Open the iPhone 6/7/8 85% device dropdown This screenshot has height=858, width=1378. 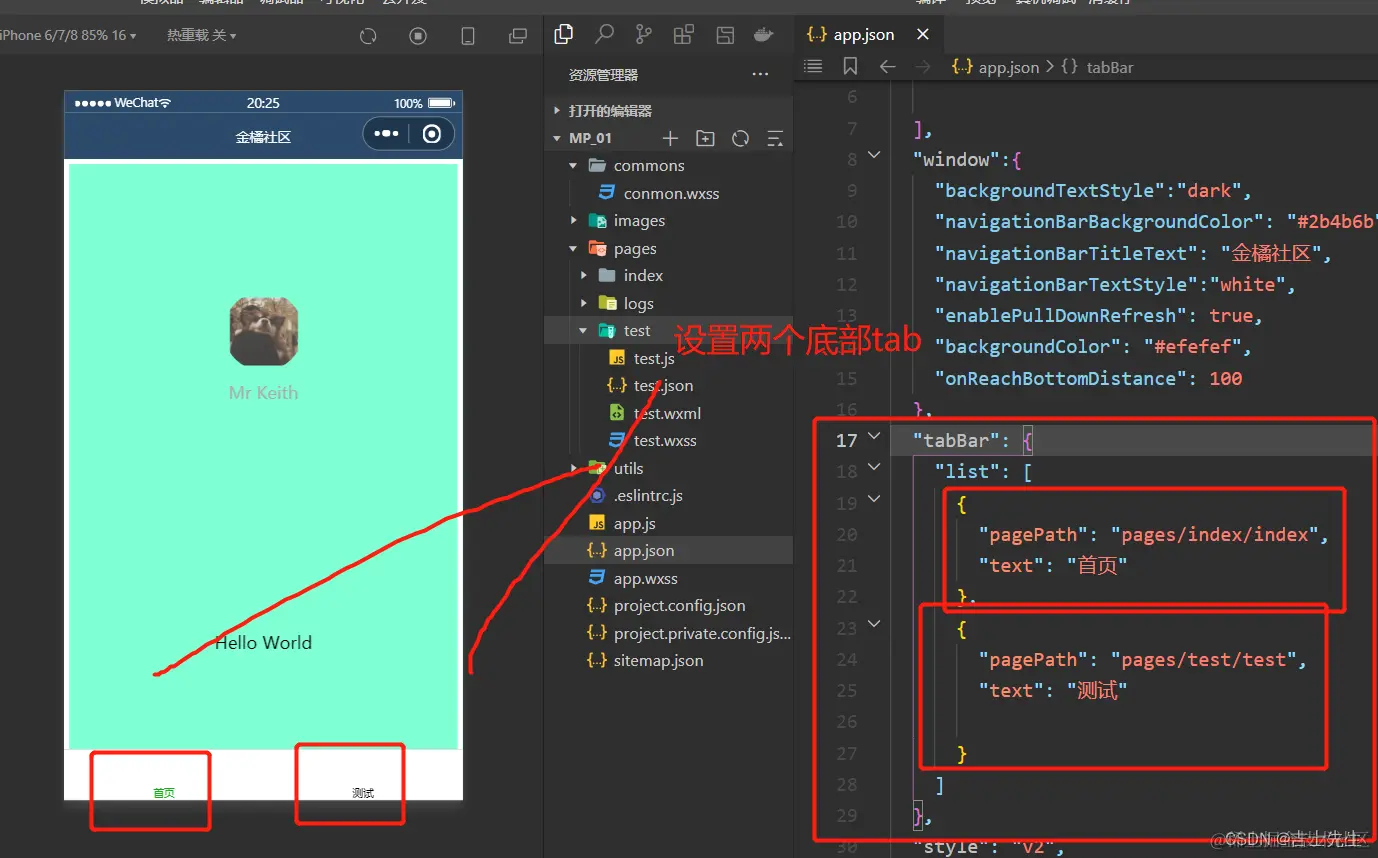point(68,35)
